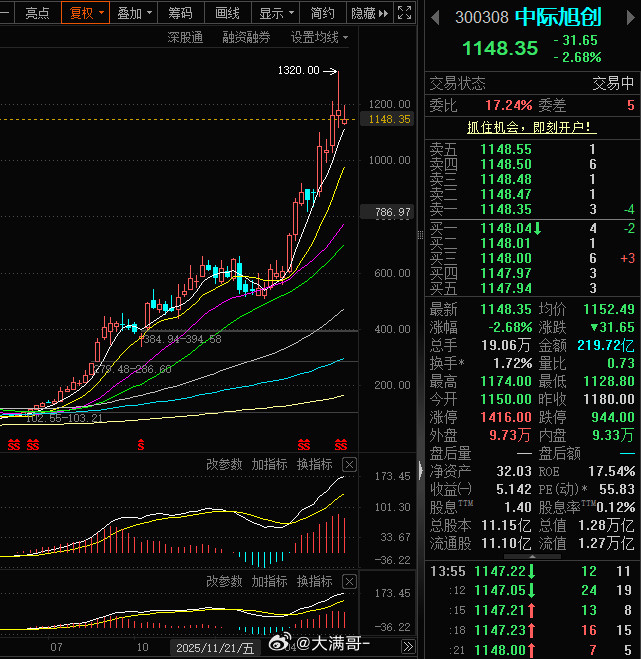Screen dimensions: 641x659
Task: Click 隐藏 to collapse side panel
Action: (x=369, y=13)
